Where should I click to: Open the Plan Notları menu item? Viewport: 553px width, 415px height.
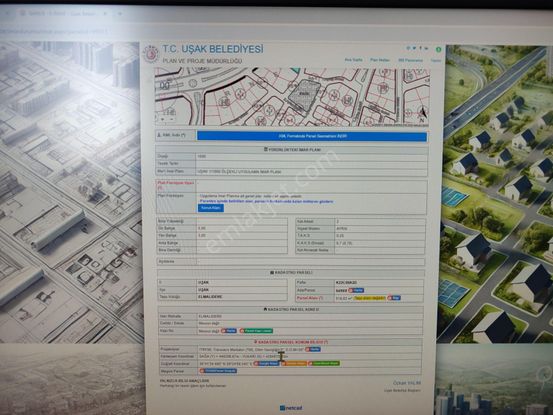tap(380, 60)
